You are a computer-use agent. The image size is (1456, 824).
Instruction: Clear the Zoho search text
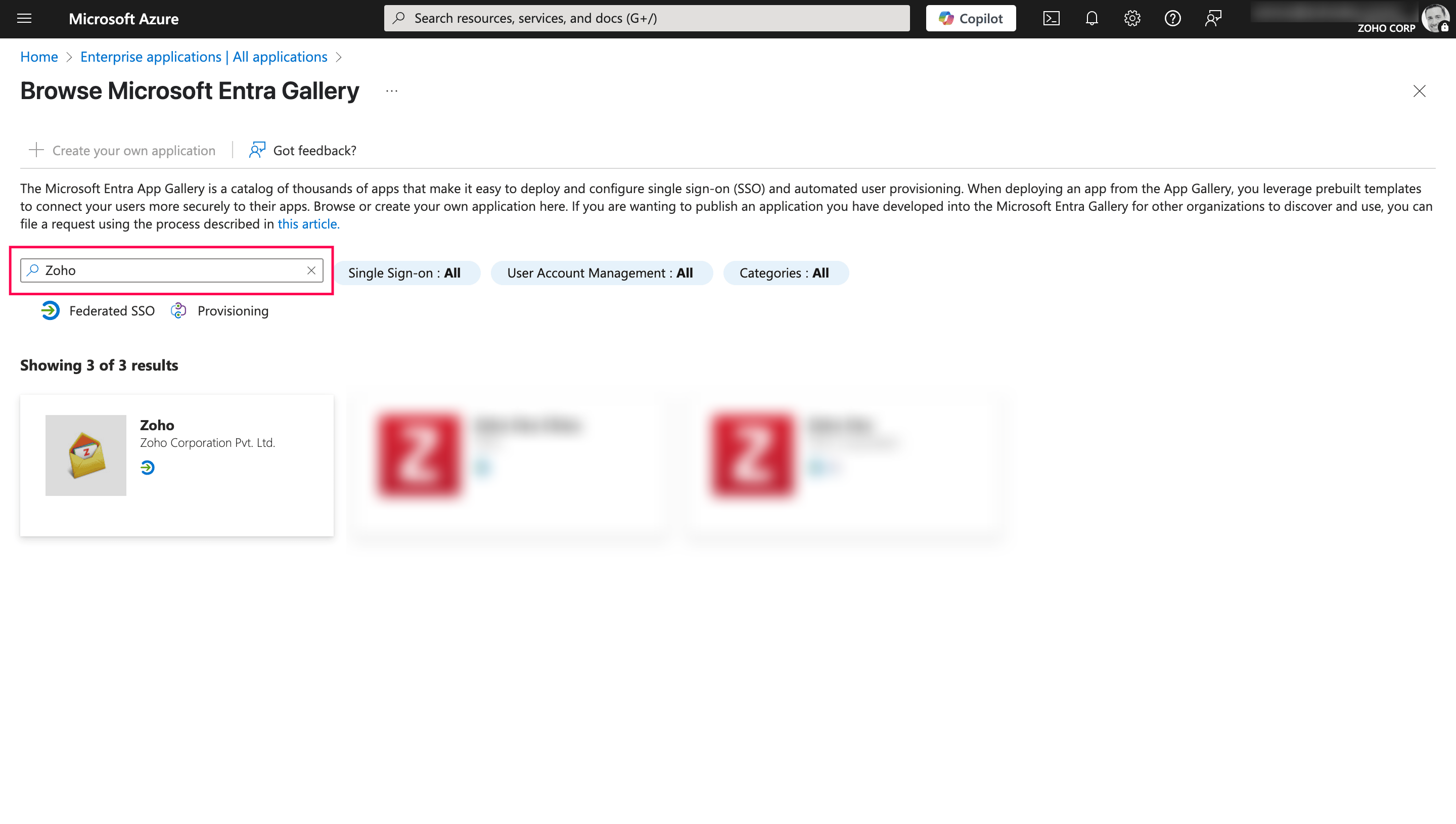point(311,270)
